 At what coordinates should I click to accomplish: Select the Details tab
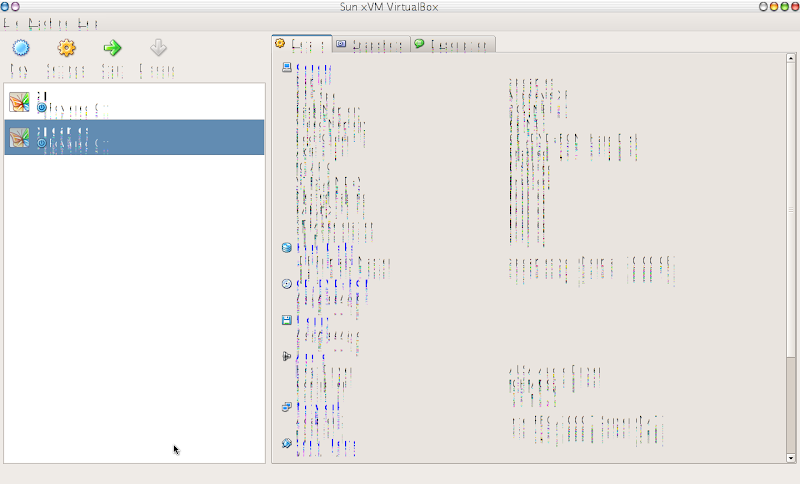pyautogui.click(x=302, y=44)
